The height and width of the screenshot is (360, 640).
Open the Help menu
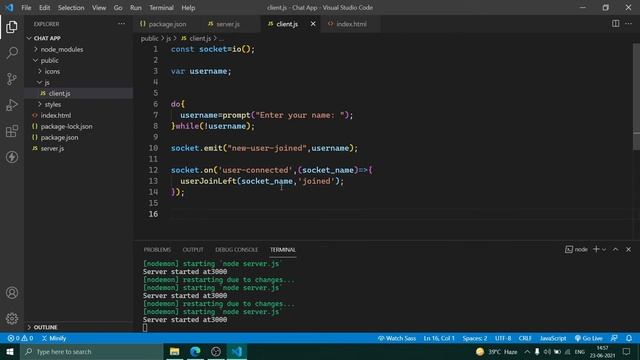tap(188, 7)
